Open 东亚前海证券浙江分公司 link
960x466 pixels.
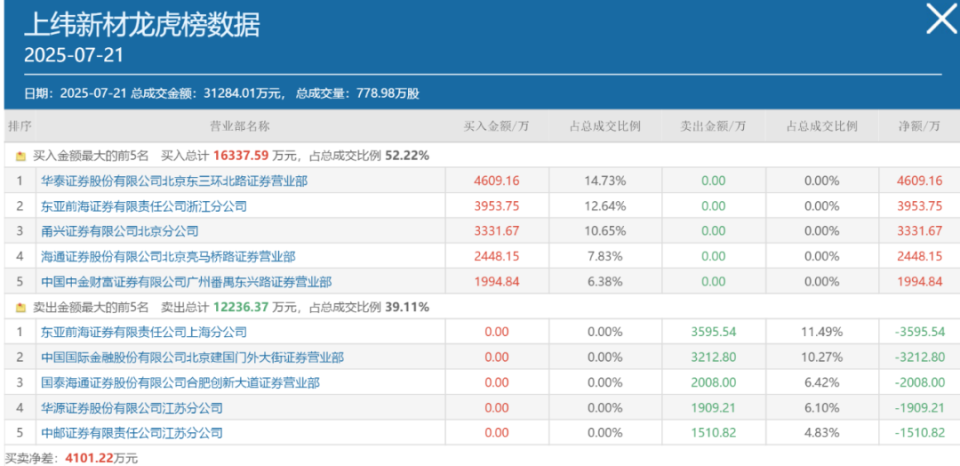click(144, 206)
